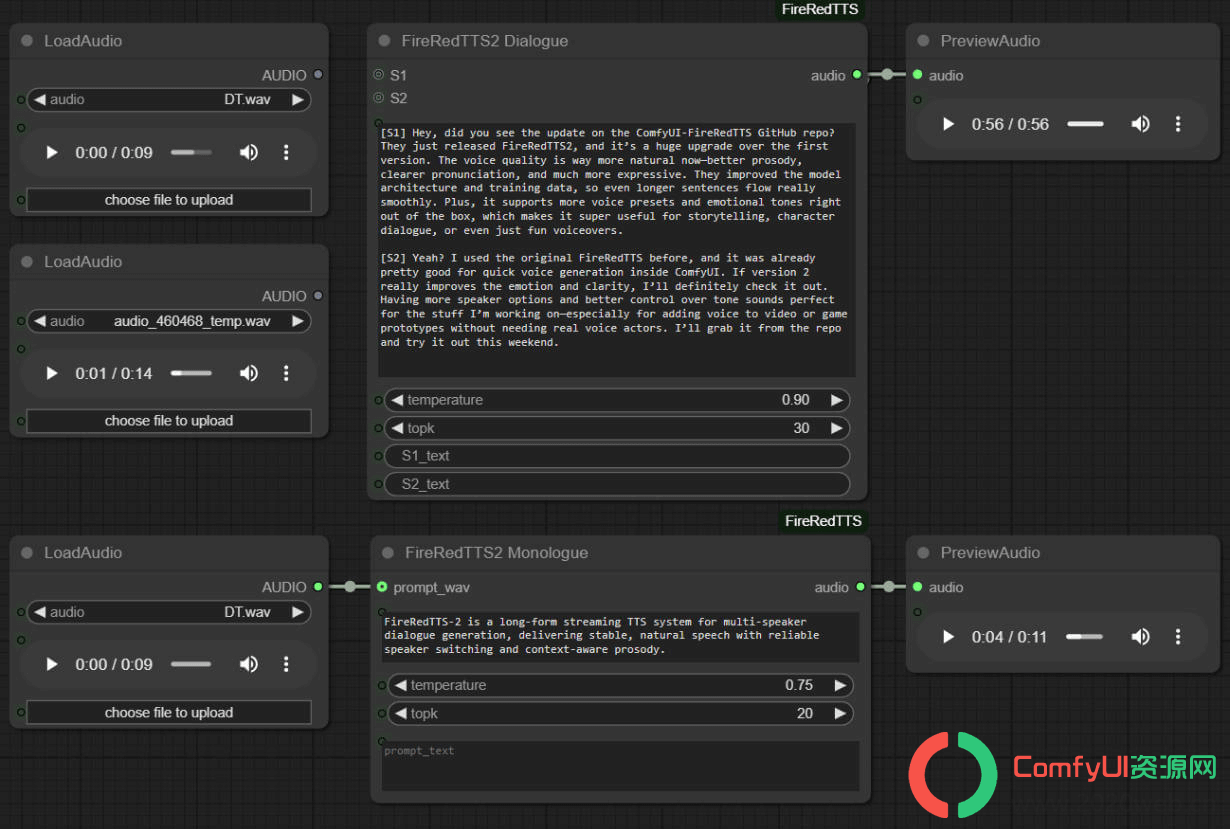Play the audio_460468_temp.wav clip

pos(52,373)
